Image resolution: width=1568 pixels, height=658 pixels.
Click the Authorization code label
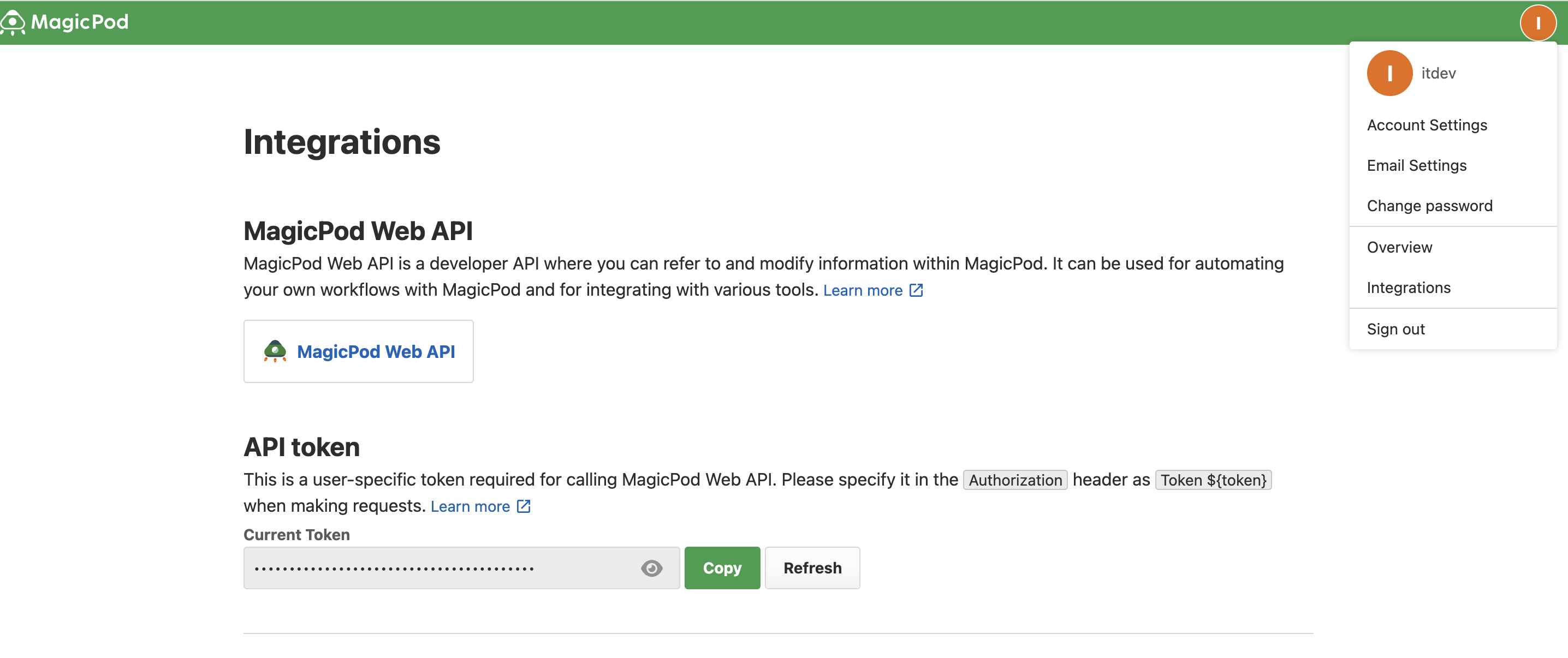1015,480
